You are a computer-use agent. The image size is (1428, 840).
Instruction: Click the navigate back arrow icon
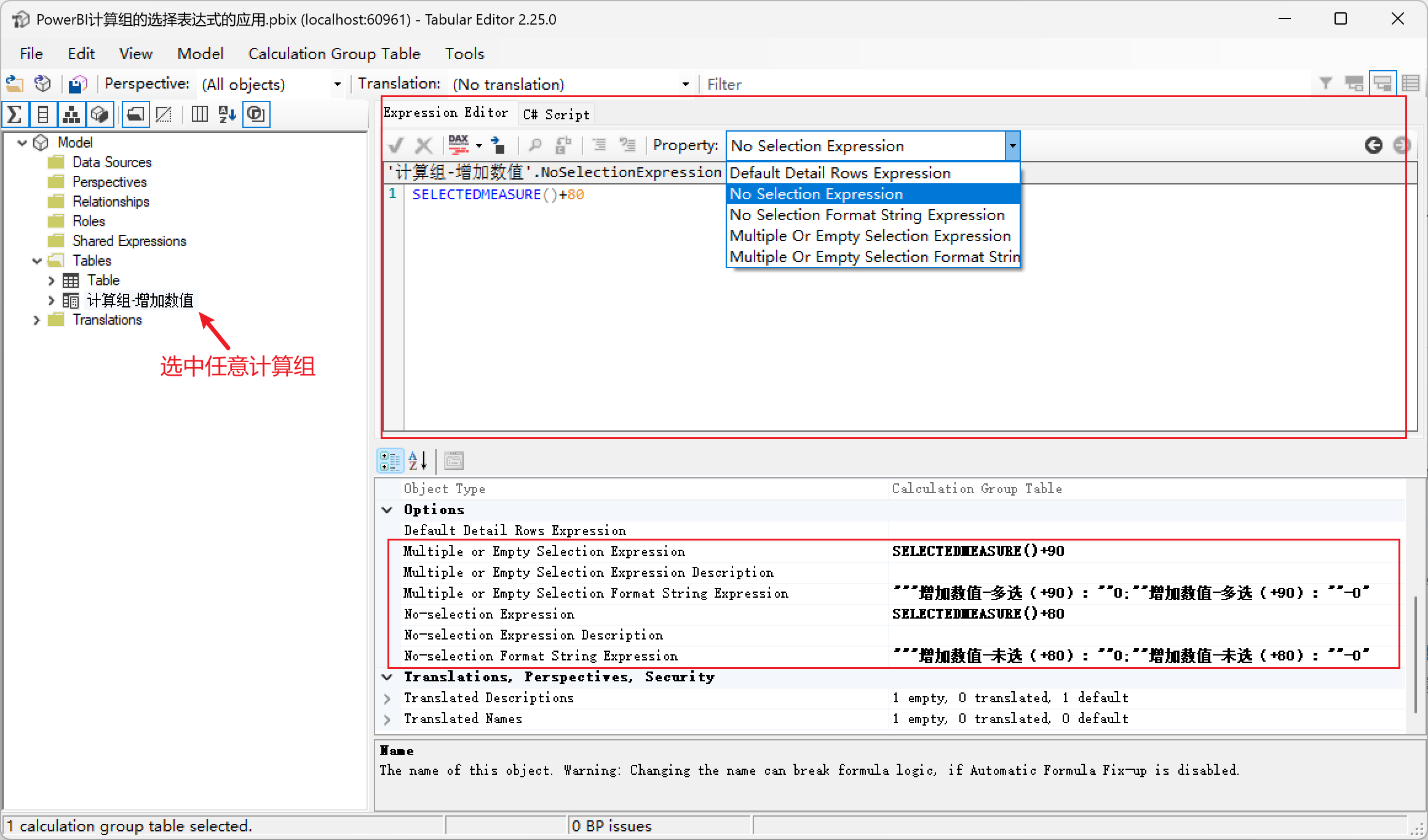1373,145
